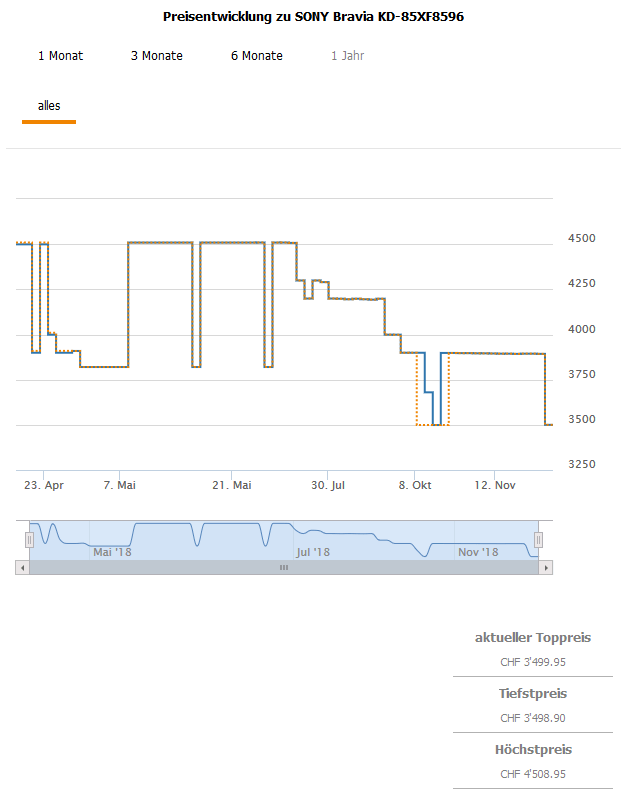Click the Preisentwicklung chart title
625x797 pixels.
point(313,17)
